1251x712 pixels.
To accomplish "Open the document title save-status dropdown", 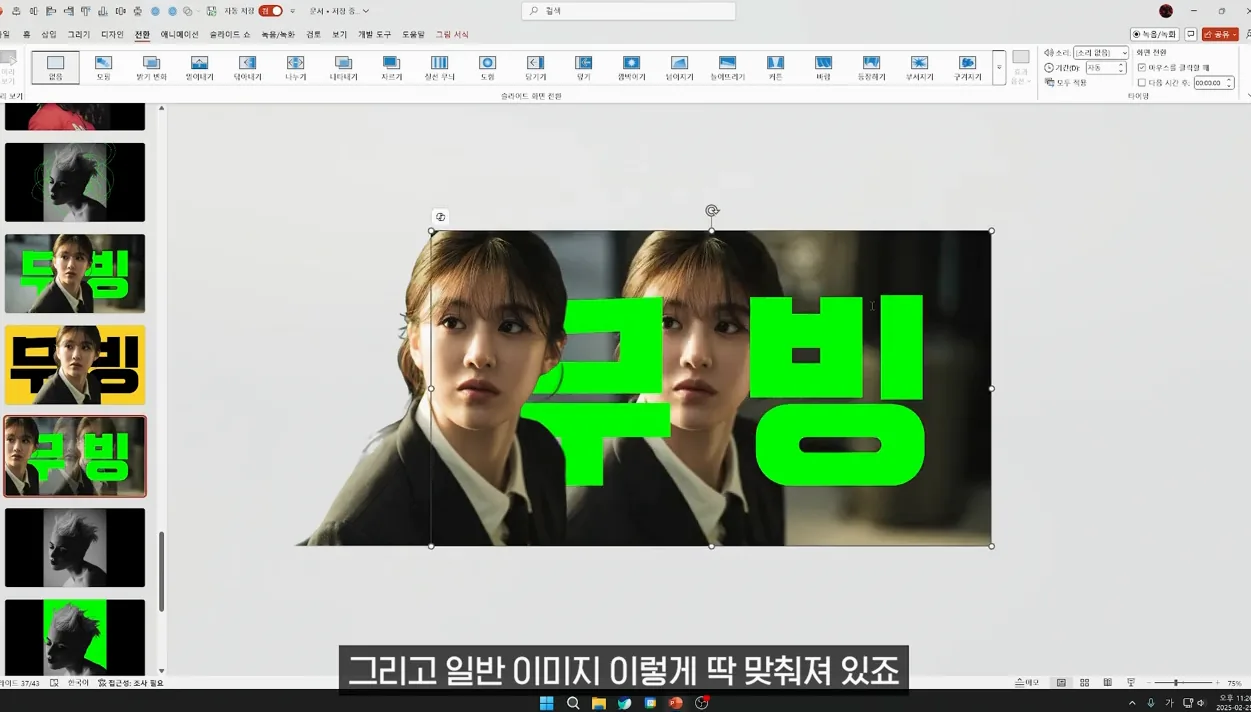I will (x=365, y=11).
